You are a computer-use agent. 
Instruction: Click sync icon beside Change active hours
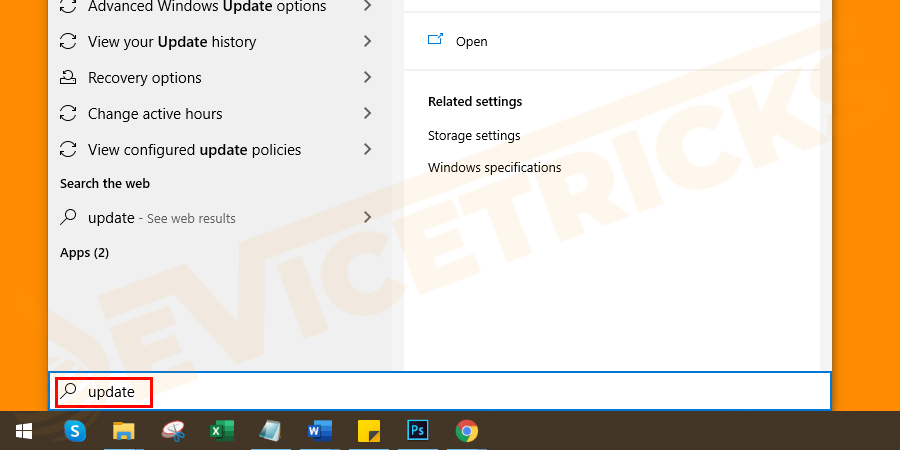coord(68,113)
